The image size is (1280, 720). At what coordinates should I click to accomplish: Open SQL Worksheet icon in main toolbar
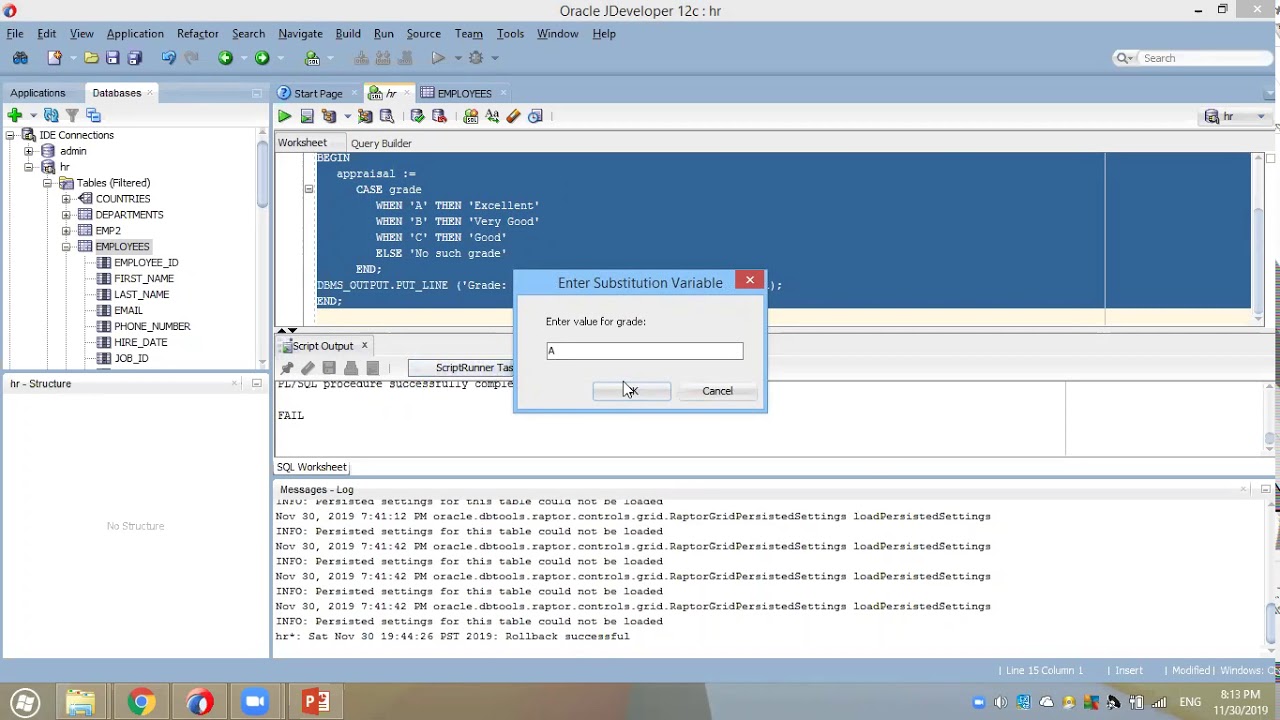pyautogui.click(x=312, y=58)
